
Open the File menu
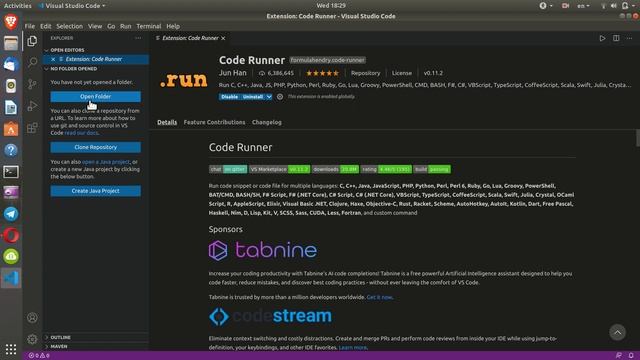pos(30,26)
